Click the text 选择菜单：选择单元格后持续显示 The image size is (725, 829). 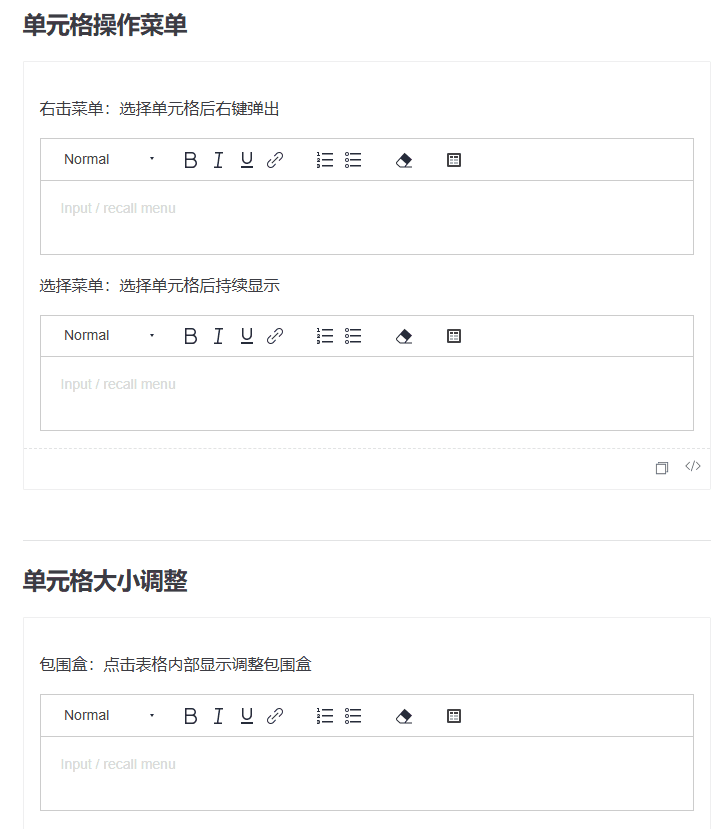(x=159, y=285)
